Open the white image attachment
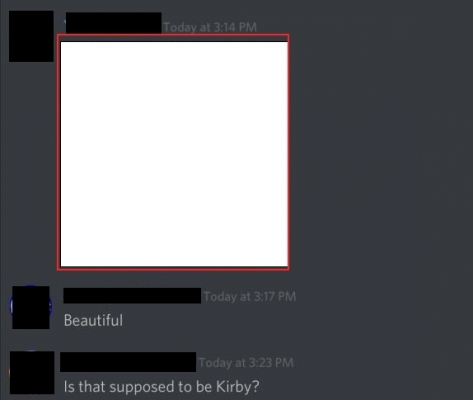Viewport: 473px width, 400px height. click(x=174, y=154)
